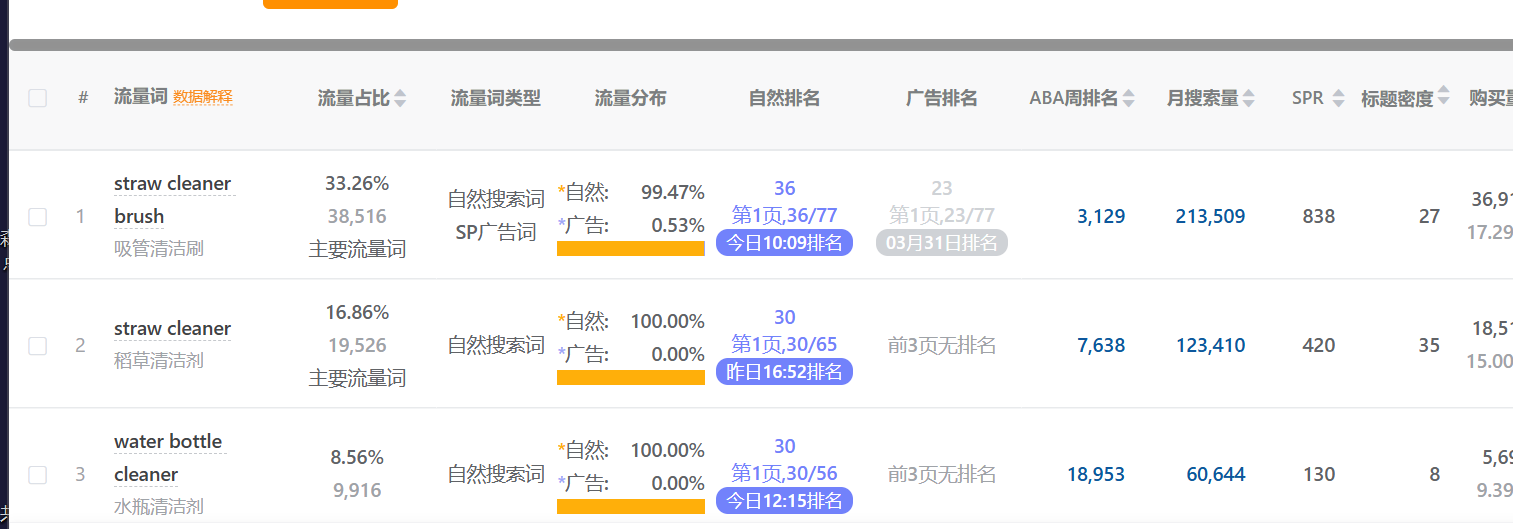Select the row 2 checkbox

(x=38, y=346)
